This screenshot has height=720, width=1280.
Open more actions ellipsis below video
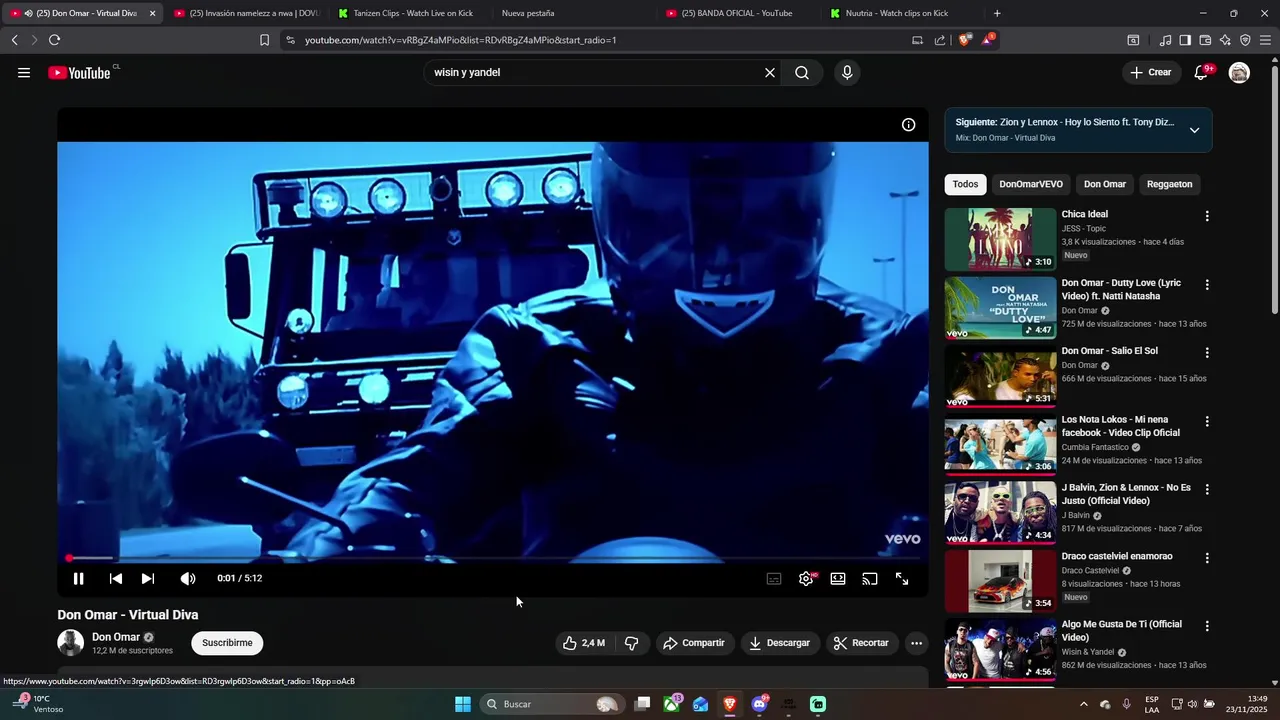pyautogui.click(x=916, y=643)
